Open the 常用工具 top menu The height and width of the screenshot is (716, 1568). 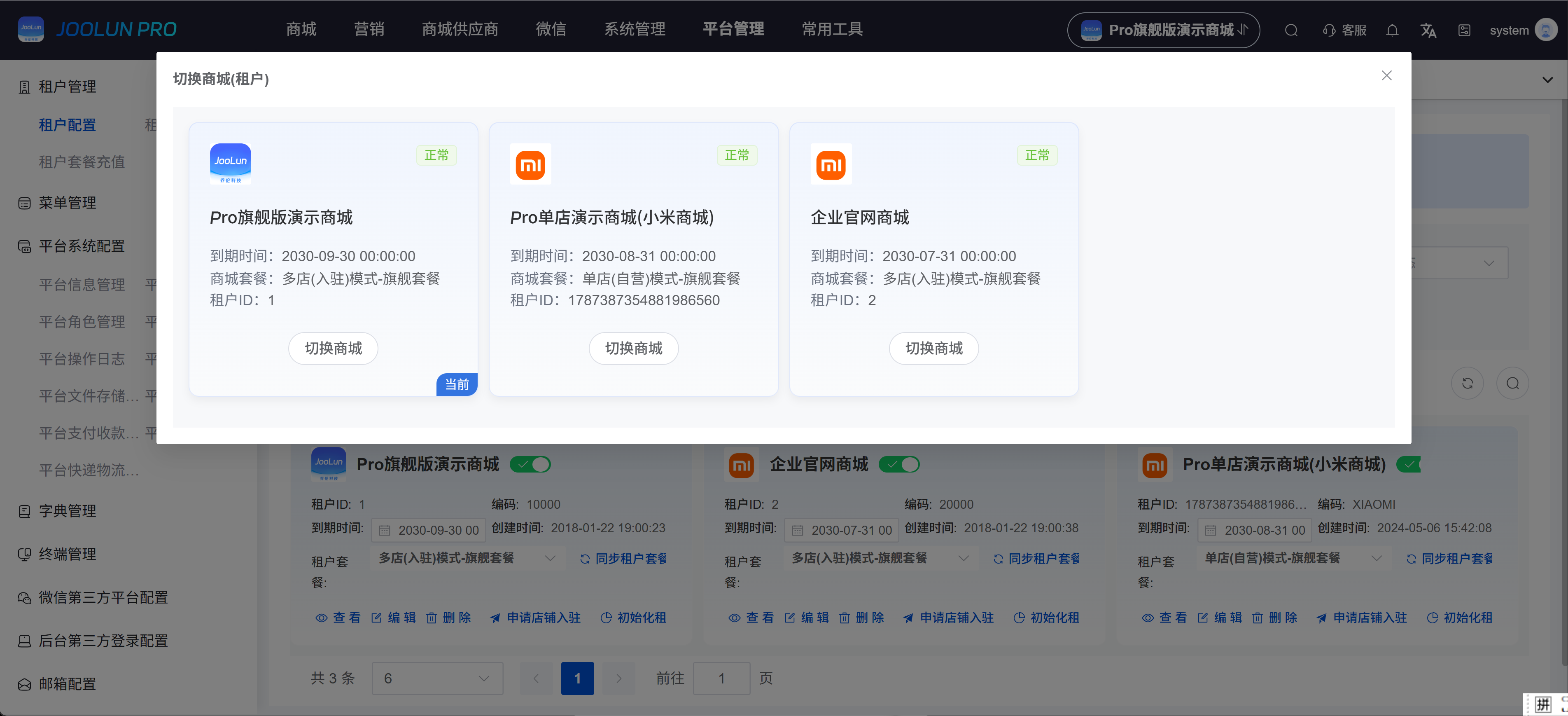(x=832, y=29)
